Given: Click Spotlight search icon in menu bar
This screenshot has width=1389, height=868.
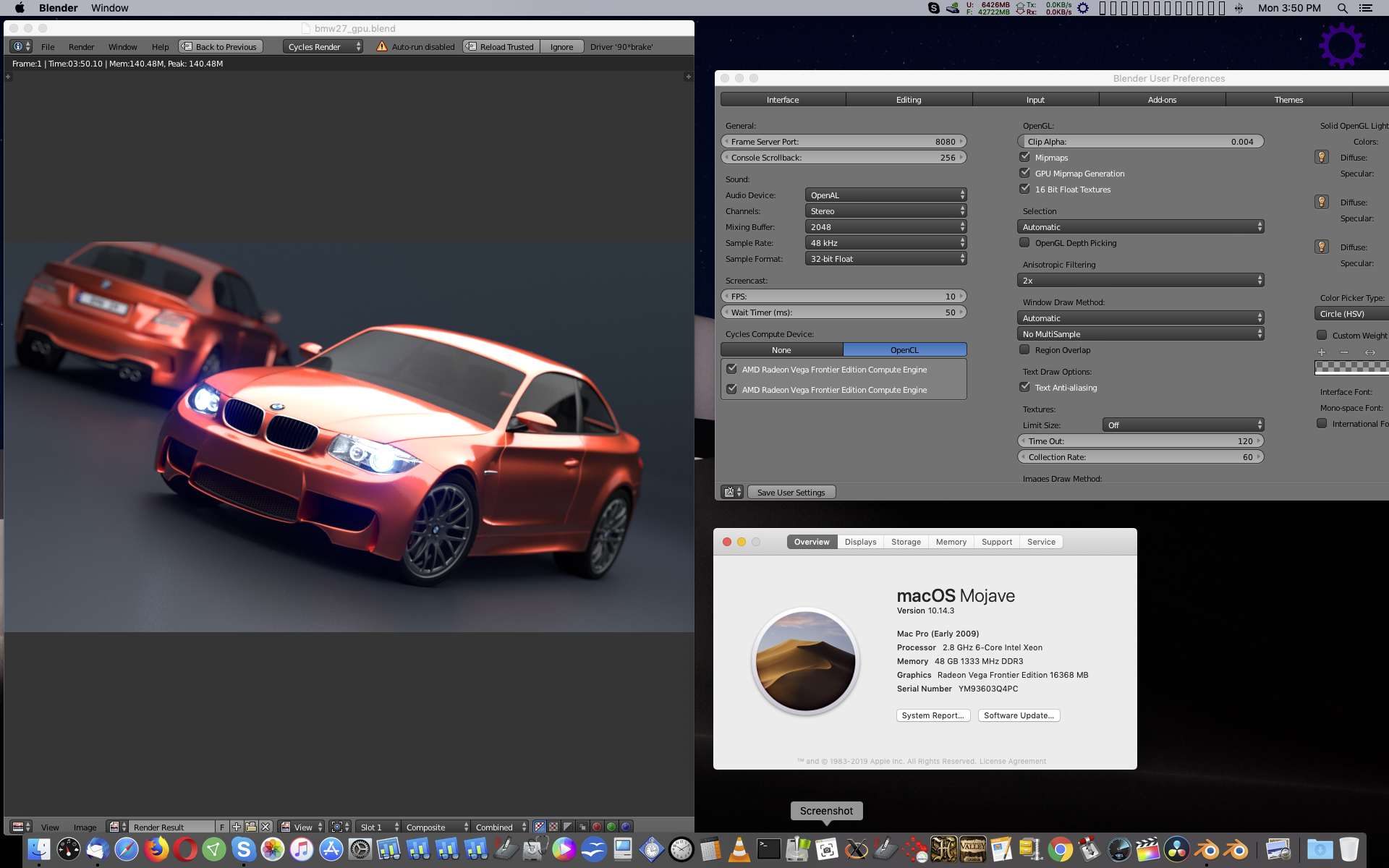Looking at the screenshot, I should (1342, 8).
